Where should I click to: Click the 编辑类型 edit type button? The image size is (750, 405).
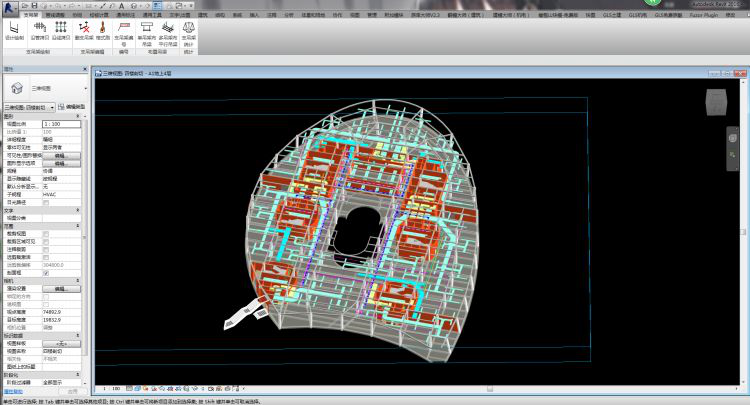(72, 106)
